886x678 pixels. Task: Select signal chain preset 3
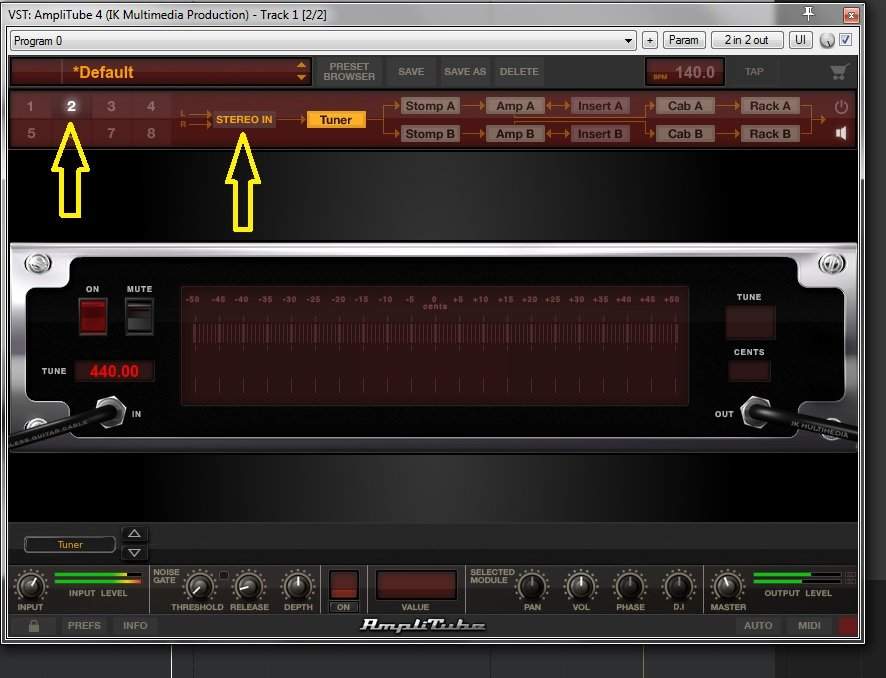(111, 106)
